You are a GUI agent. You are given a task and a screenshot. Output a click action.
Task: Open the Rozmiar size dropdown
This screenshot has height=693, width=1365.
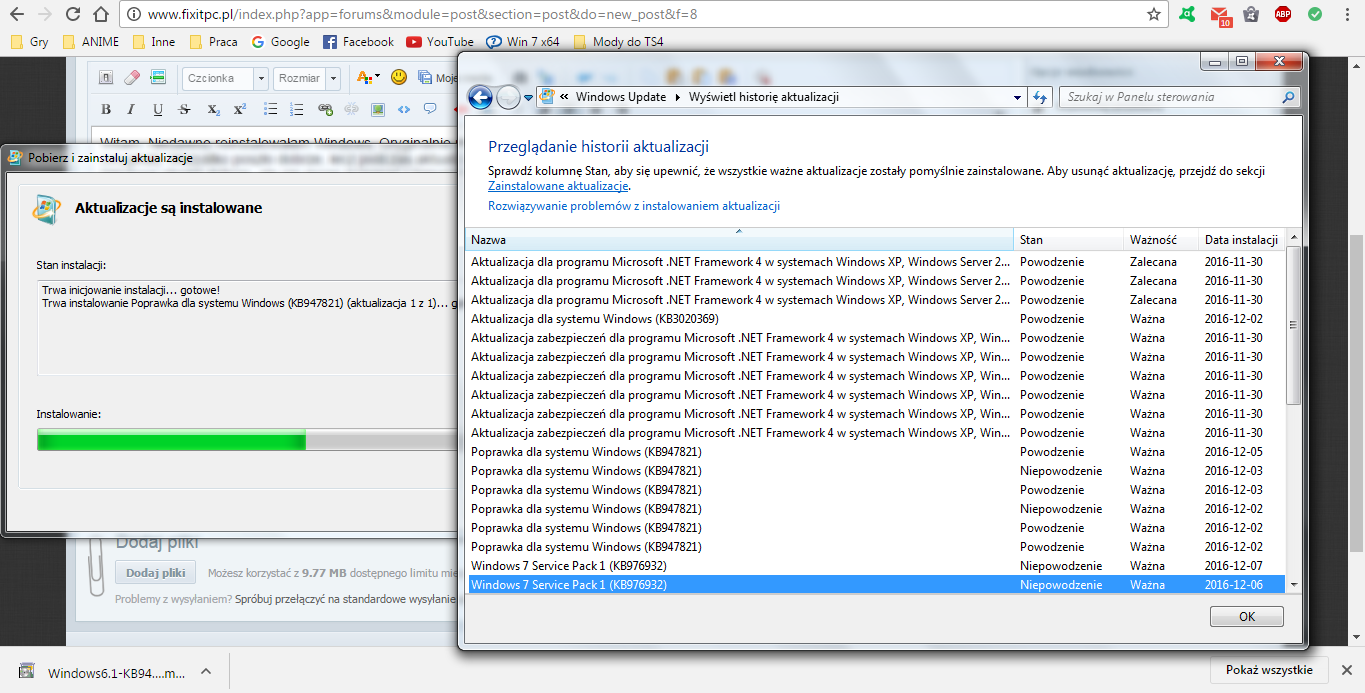coord(307,78)
